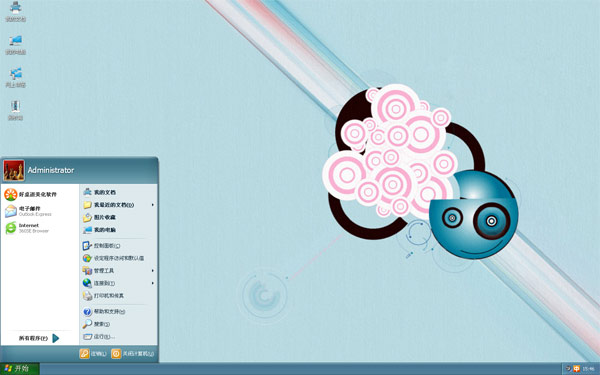Expand the 我最近的文档 submenu arrow

(x=152, y=205)
